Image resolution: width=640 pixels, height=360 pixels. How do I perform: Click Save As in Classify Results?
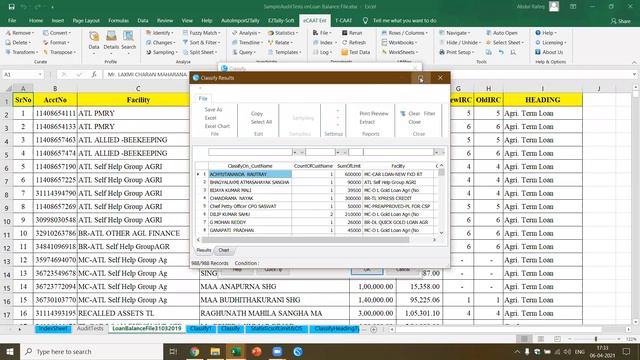213,110
